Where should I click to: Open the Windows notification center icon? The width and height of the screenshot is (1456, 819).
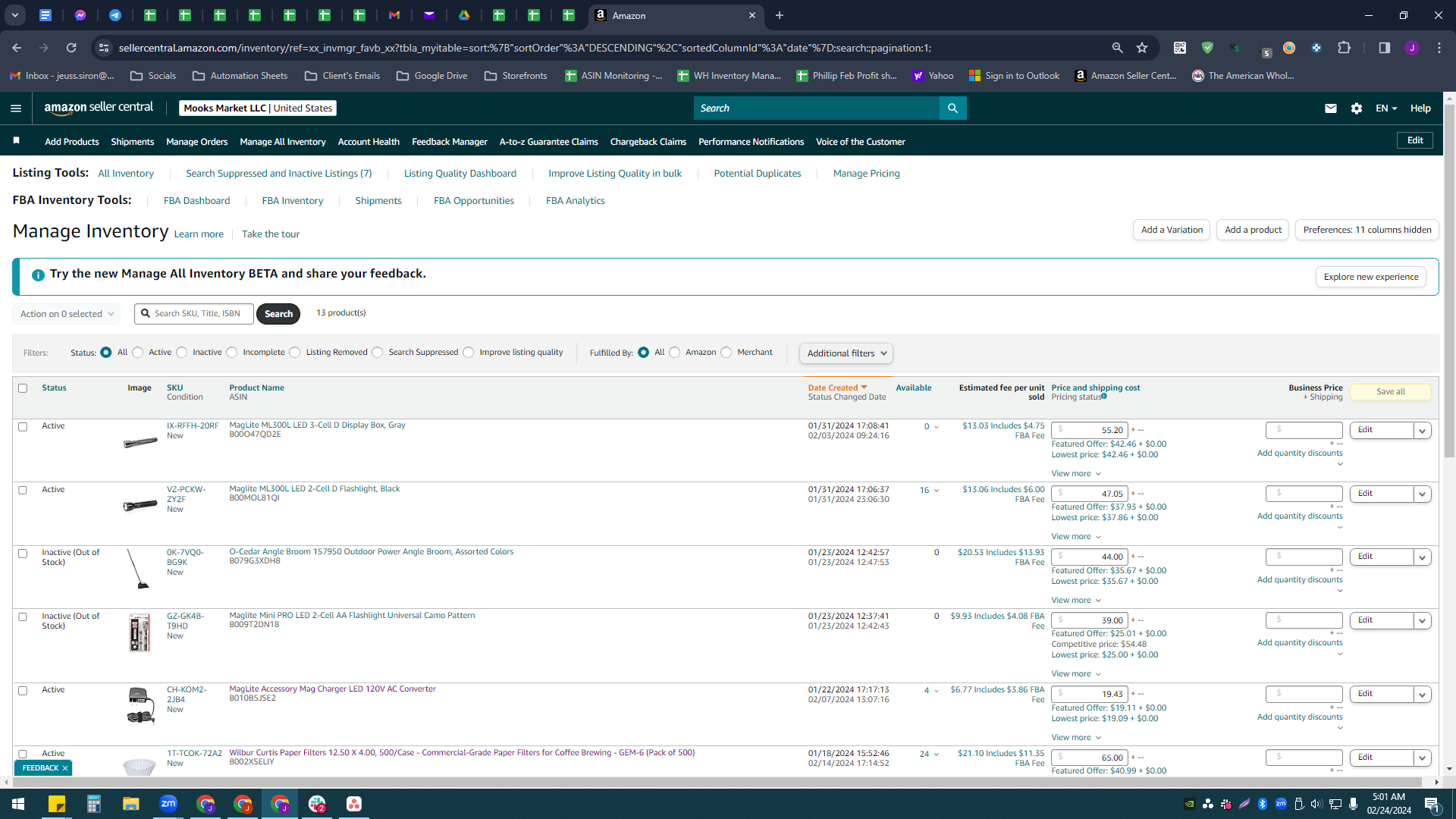coord(1432,804)
